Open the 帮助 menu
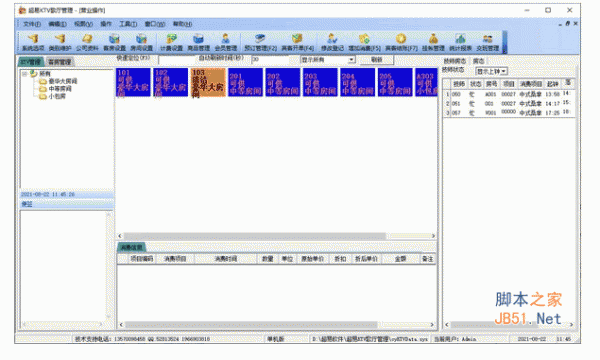 tap(182, 24)
